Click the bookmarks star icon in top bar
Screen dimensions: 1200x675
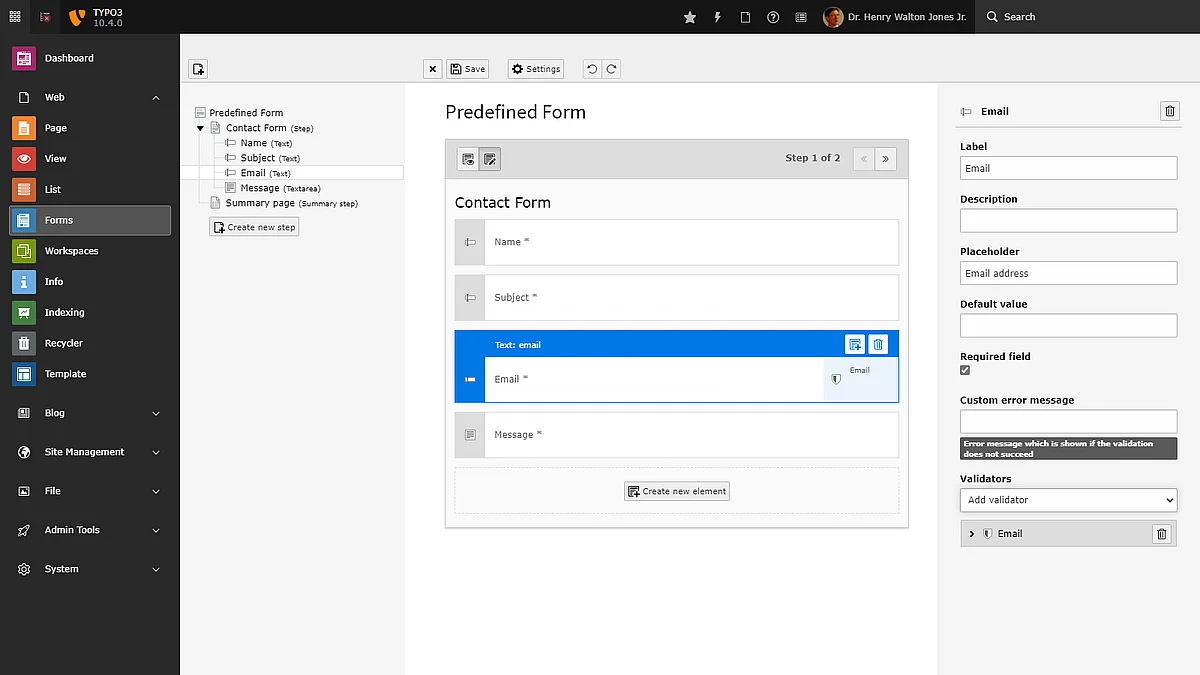[689, 17]
